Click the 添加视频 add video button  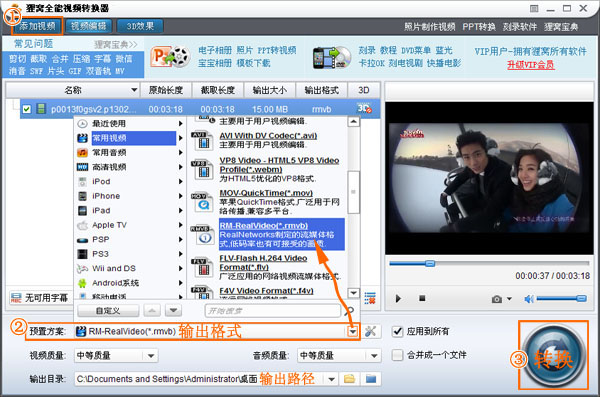(x=37, y=26)
